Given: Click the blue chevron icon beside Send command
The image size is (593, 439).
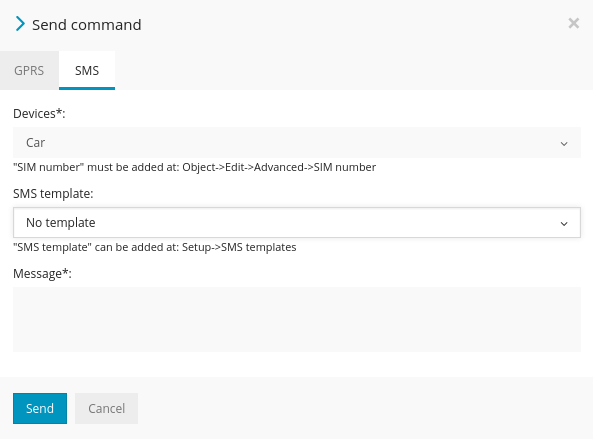Looking at the screenshot, I should 20,24.
